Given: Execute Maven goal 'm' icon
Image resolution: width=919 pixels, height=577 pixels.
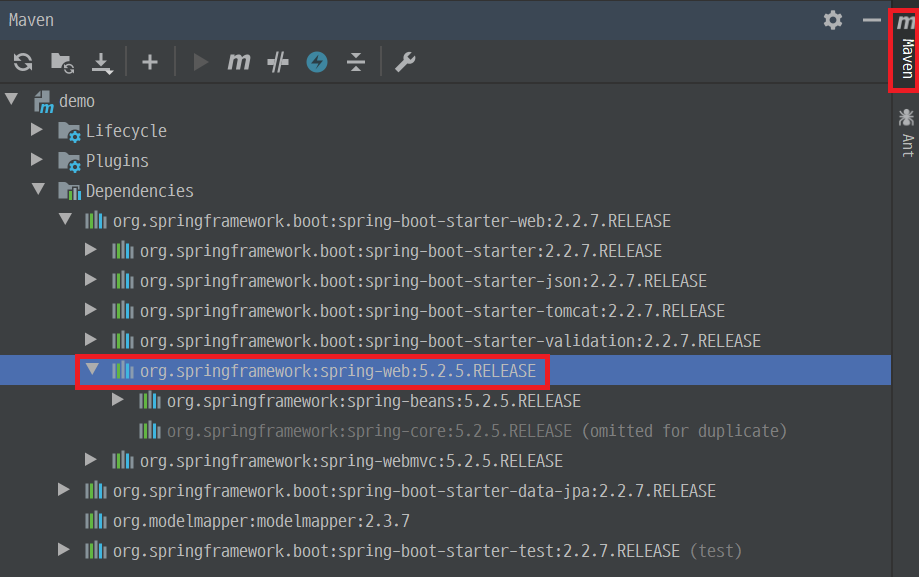Looking at the screenshot, I should (x=239, y=62).
